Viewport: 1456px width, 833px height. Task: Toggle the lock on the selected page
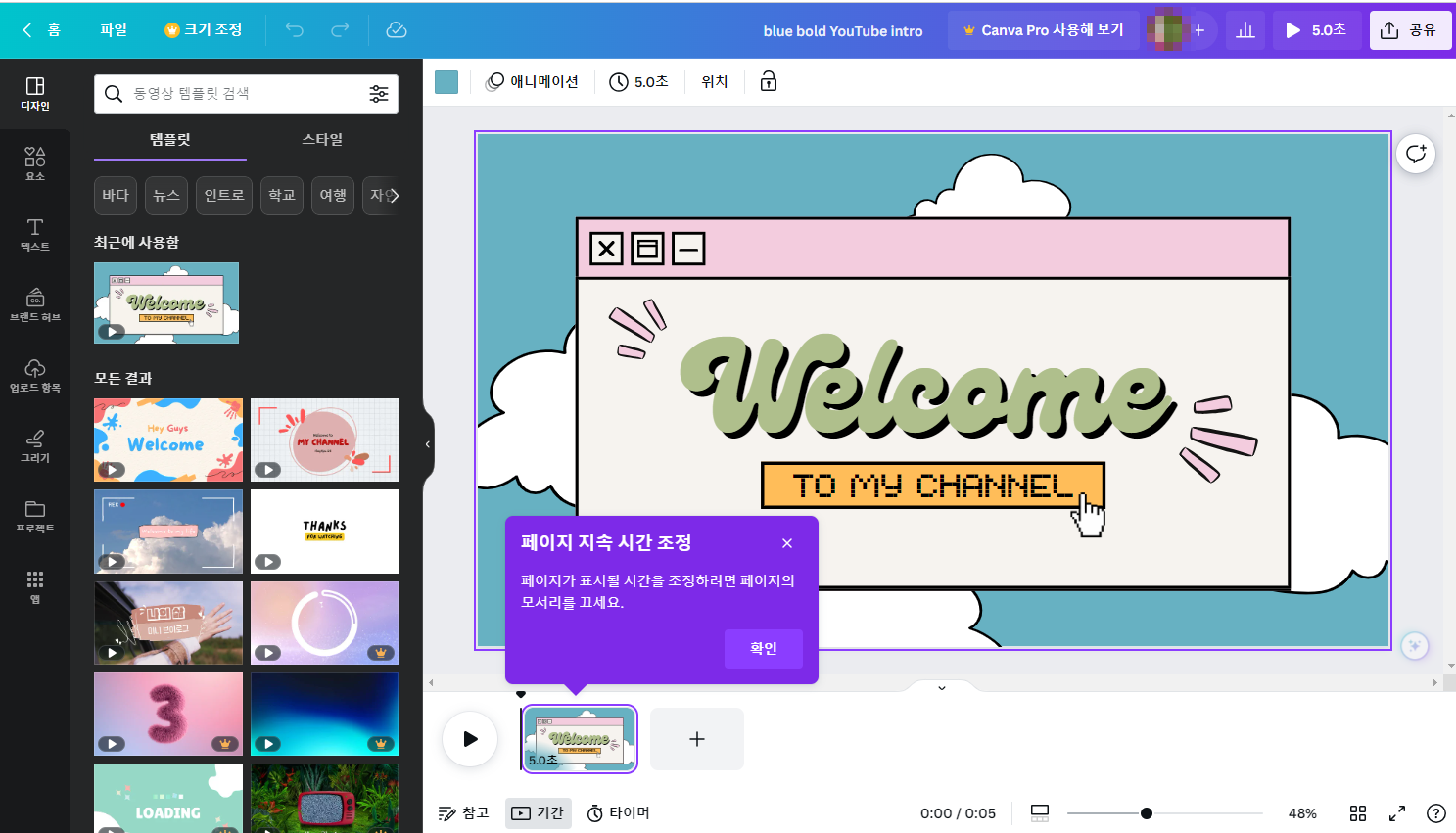click(x=769, y=81)
